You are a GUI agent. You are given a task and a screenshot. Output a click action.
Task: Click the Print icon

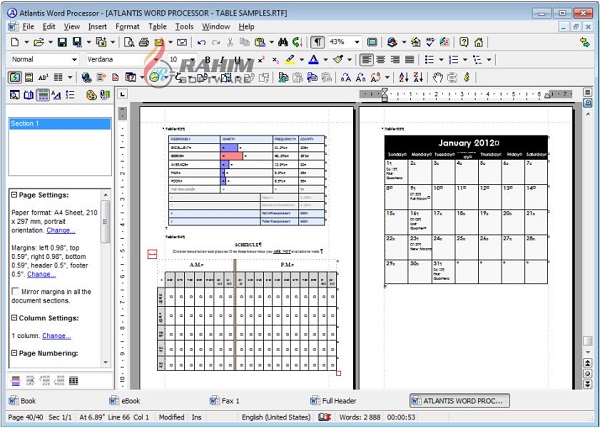coord(144,42)
